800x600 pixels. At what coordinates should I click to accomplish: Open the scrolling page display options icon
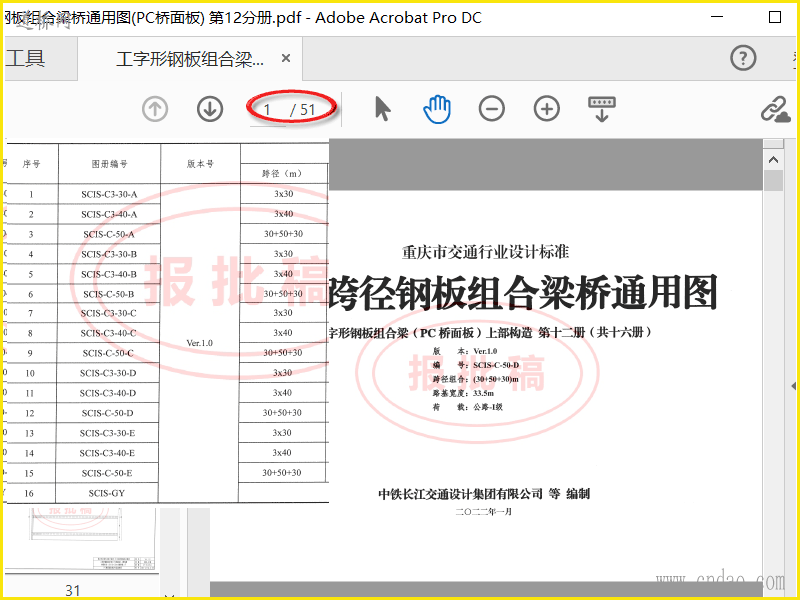coord(602,109)
